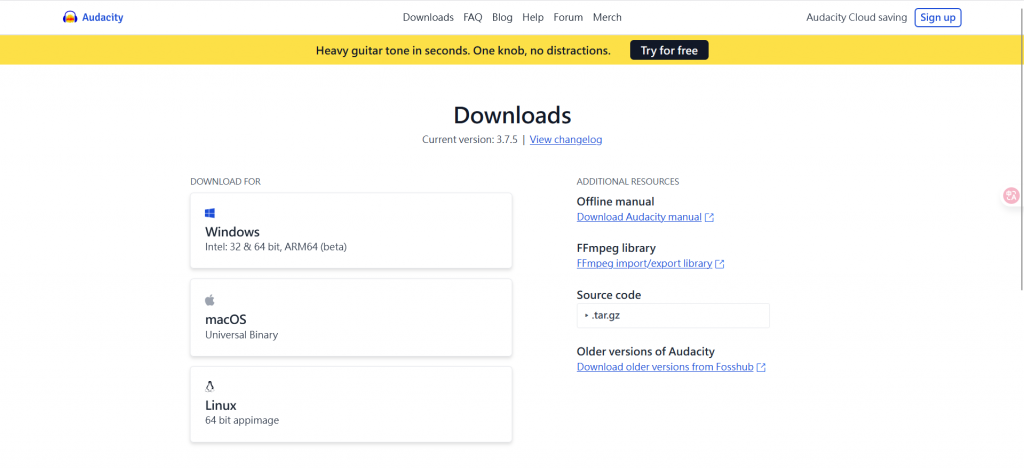
Task: Click the yellow banner guitar tone text
Action: click(x=463, y=50)
